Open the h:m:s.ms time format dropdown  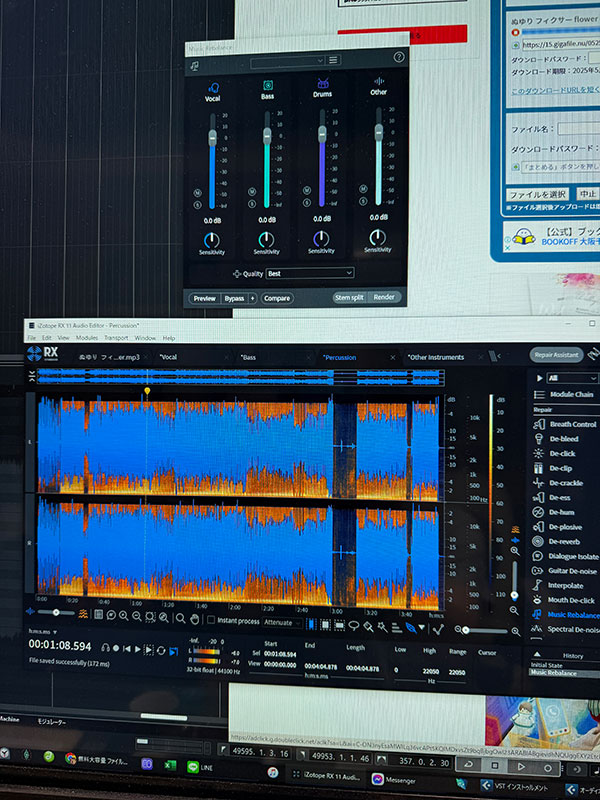click(x=42, y=632)
